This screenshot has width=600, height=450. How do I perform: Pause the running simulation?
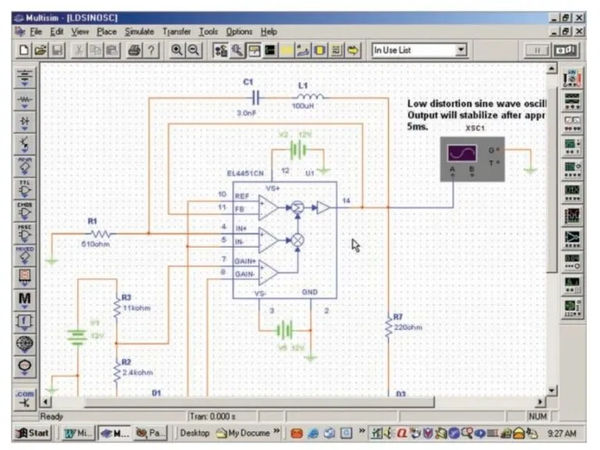(x=536, y=50)
